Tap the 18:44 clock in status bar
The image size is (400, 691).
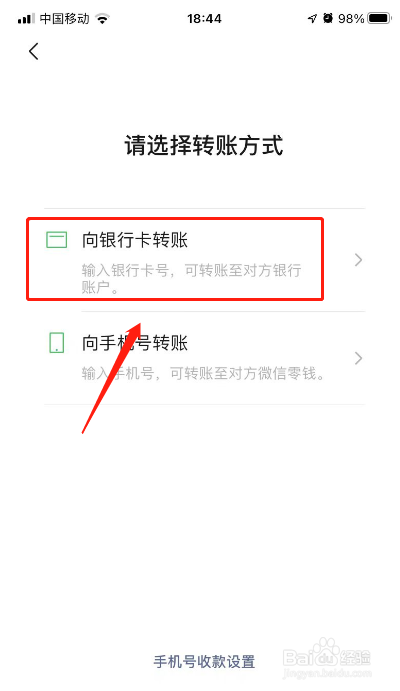point(204,19)
